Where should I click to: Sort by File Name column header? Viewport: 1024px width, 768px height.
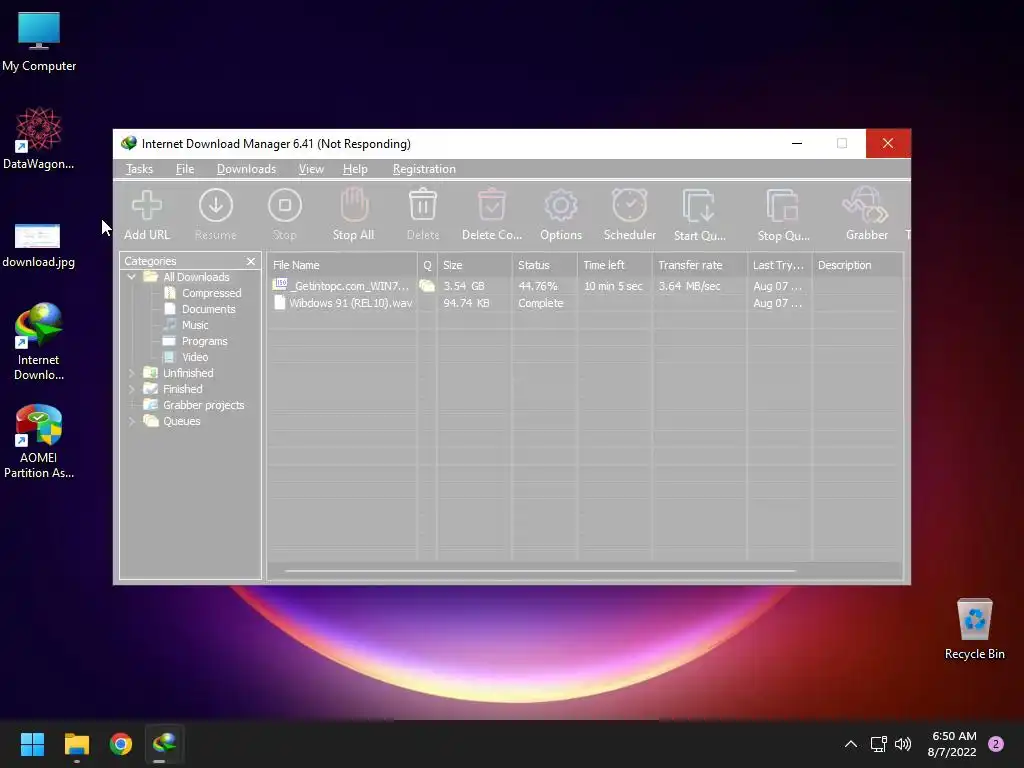coord(342,265)
